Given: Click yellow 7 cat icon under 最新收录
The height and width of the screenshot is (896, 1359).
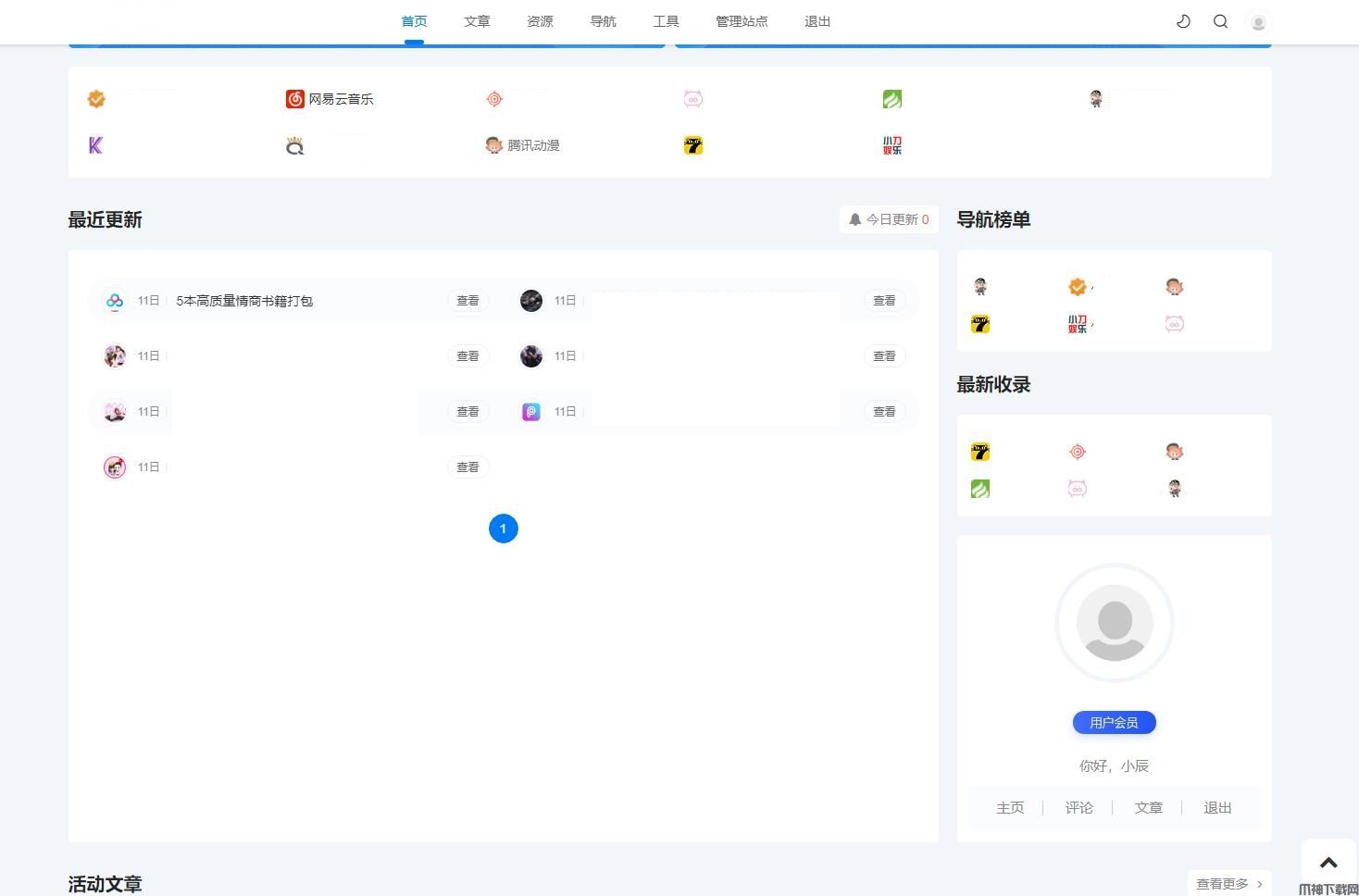Looking at the screenshot, I should click(980, 452).
